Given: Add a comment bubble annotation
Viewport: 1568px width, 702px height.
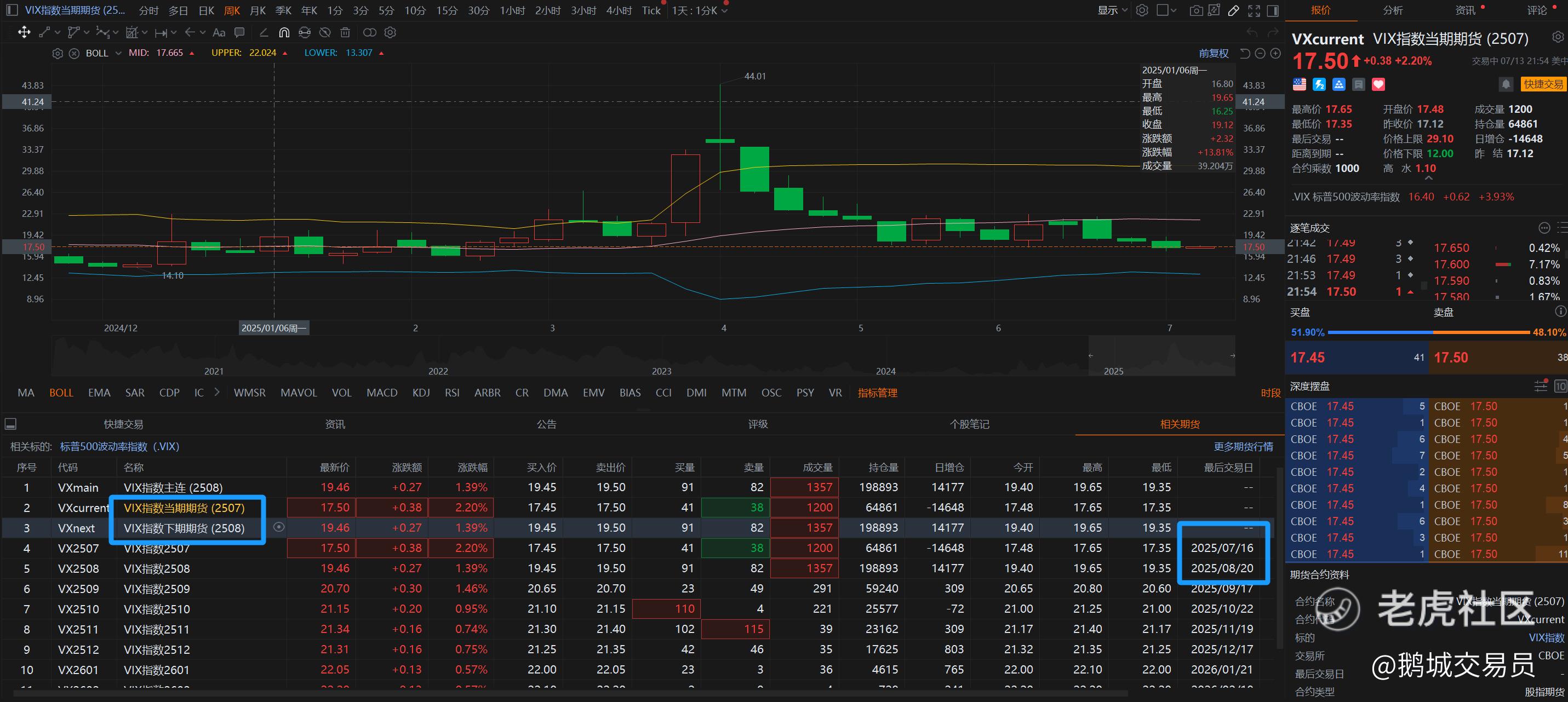Looking at the screenshot, I should pos(239,32).
